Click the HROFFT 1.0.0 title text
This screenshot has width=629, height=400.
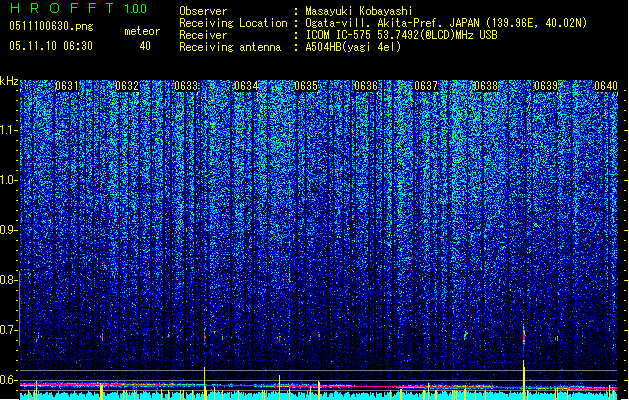78,8
